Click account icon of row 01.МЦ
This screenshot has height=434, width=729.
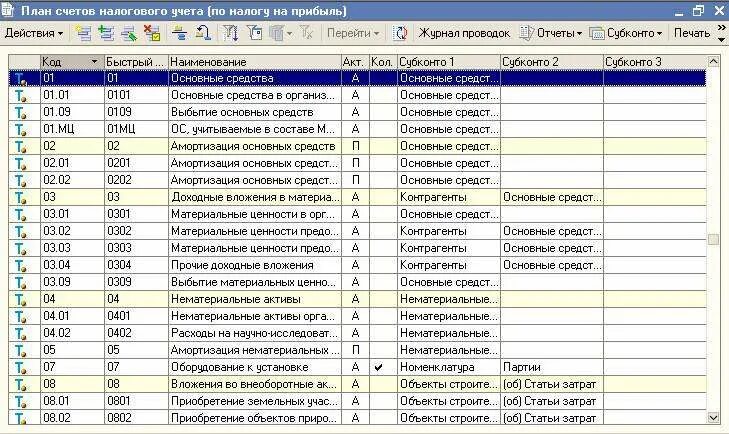click(x=20, y=129)
